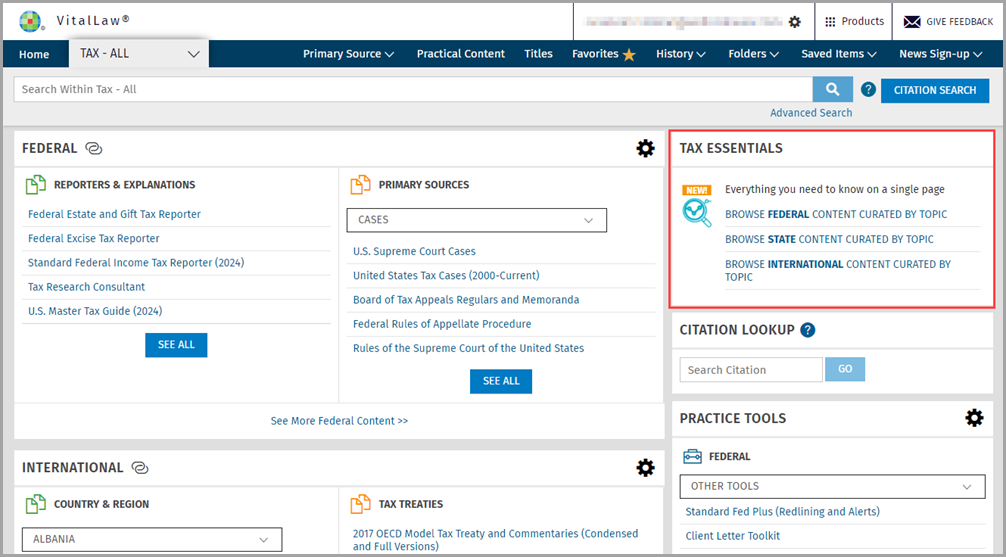The height and width of the screenshot is (557, 1006).
Task: Open account settings gear in header
Action: [x=794, y=22]
